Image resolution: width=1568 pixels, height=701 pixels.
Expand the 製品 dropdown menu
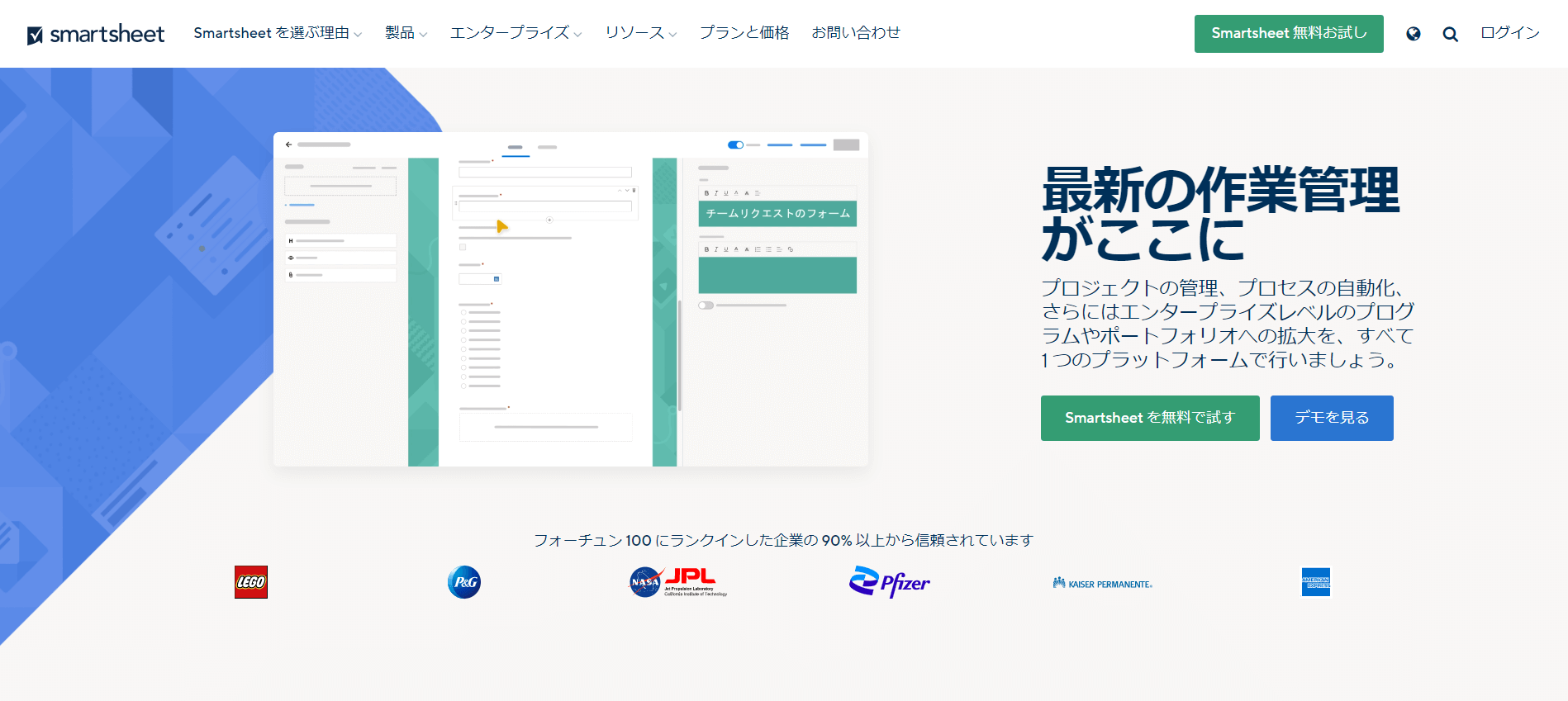pos(406,33)
